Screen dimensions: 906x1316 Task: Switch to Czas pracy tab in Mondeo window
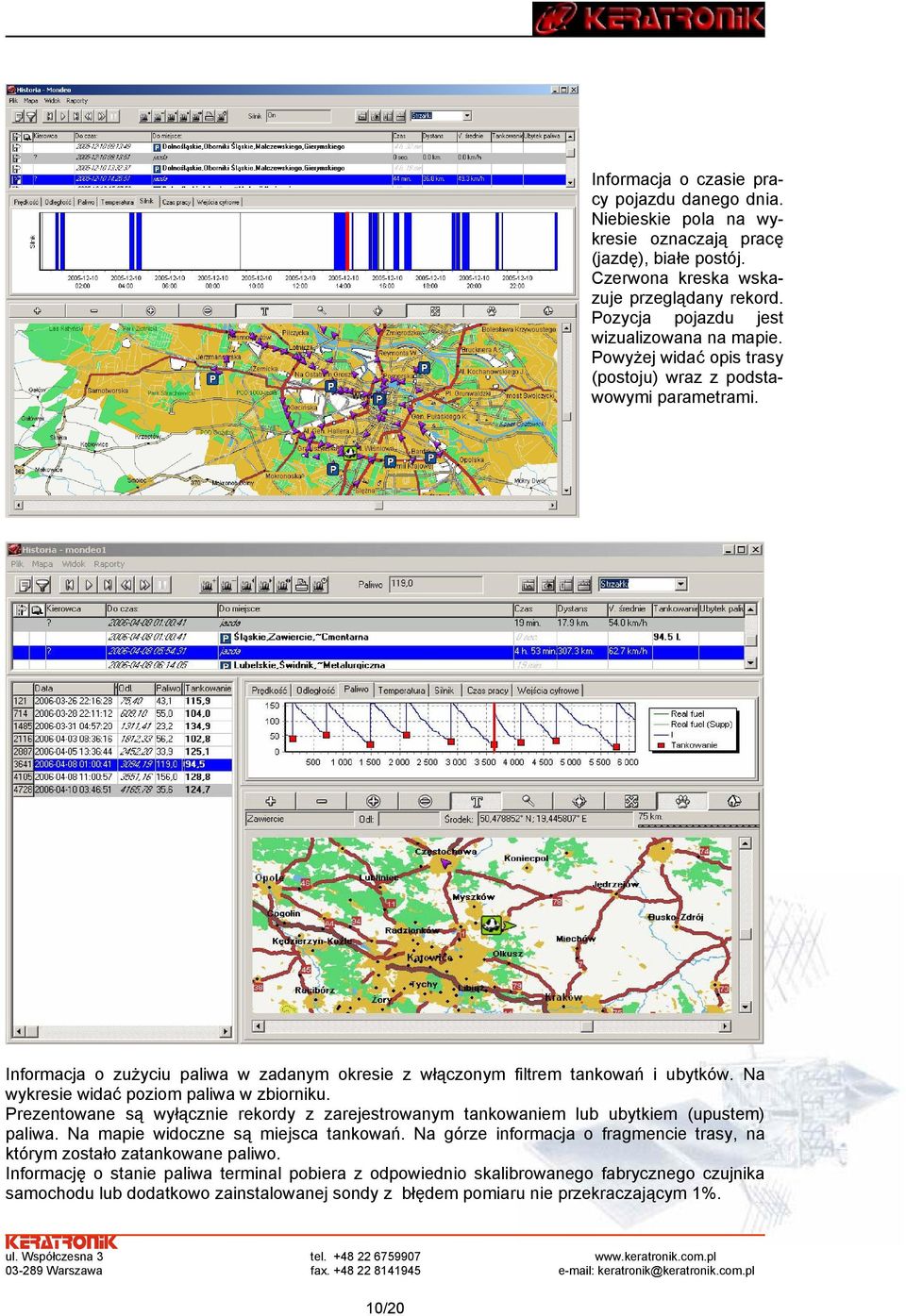tap(176, 202)
